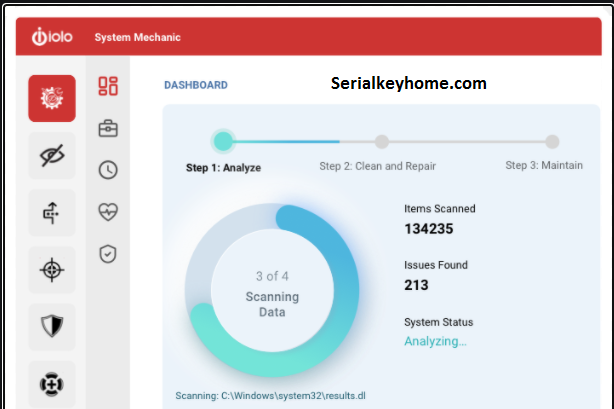This screenshot has height=409, width=614.
Task: Open the heartbeat health icon
Action: [108, 212]
